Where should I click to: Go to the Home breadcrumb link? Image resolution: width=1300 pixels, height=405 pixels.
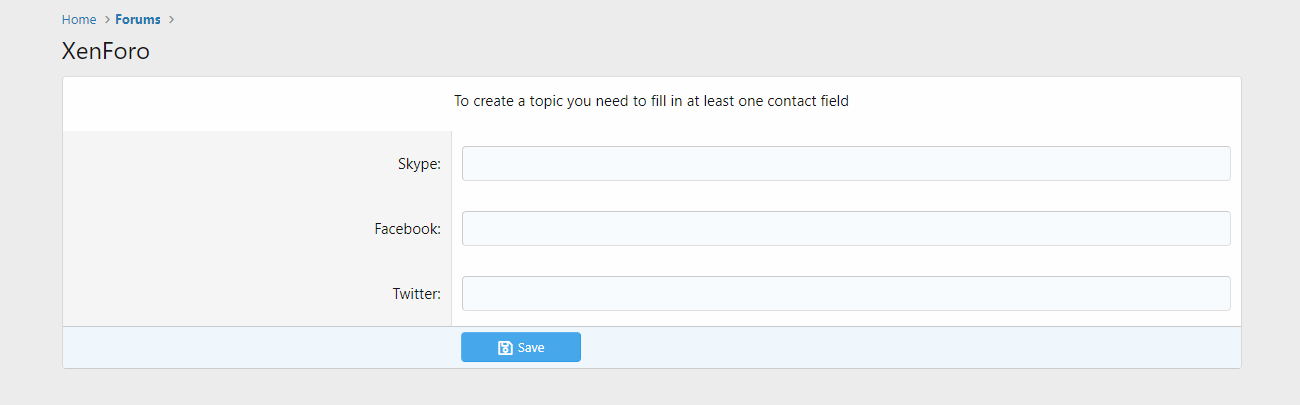[x=79, y=20]
